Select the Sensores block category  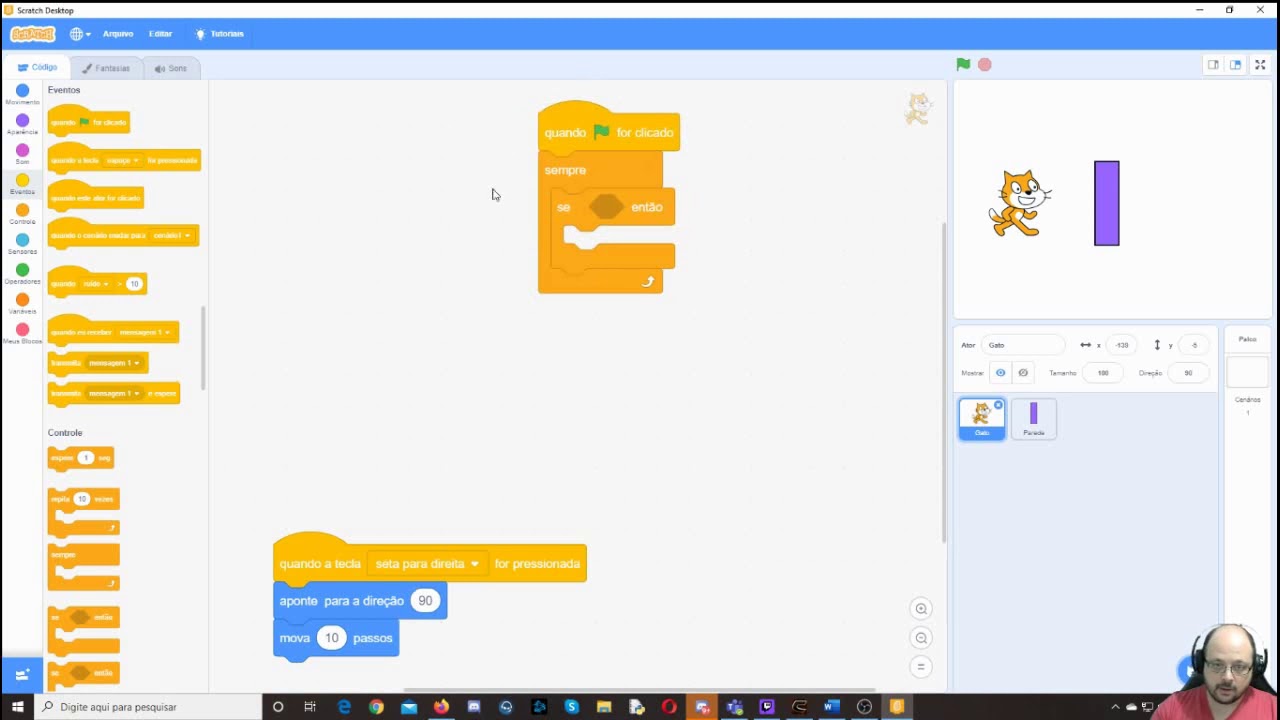22,244
